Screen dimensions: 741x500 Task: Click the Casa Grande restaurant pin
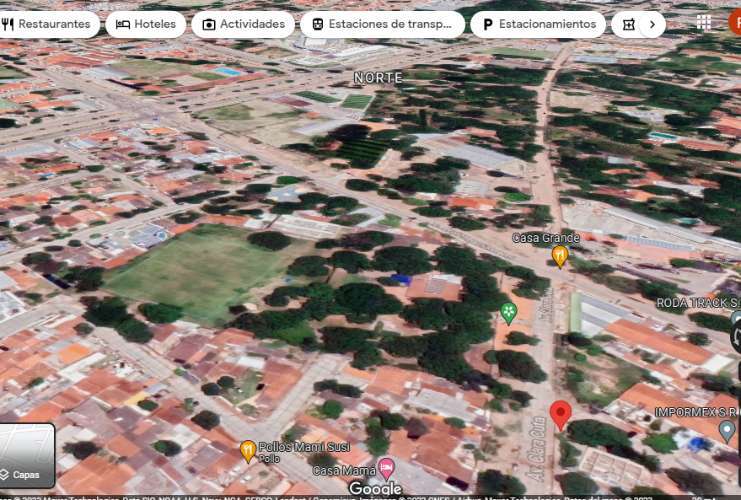560,256
